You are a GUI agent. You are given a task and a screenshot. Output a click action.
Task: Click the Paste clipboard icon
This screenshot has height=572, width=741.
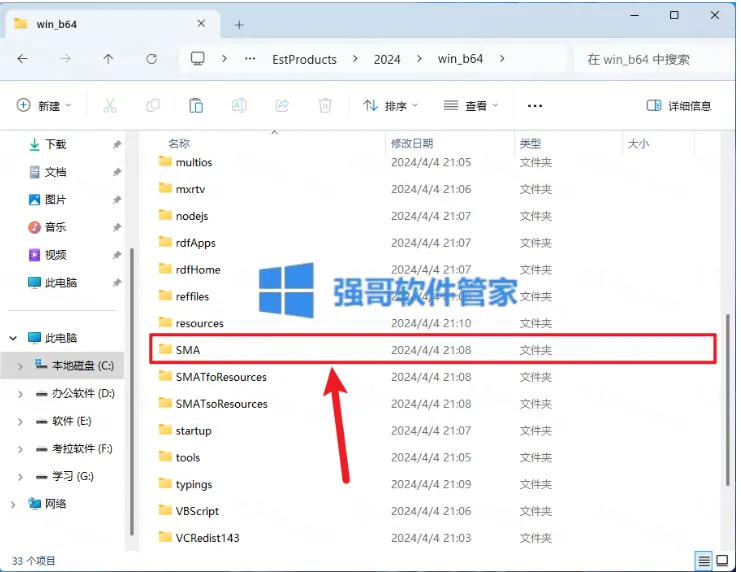click(x=196, y=105)
